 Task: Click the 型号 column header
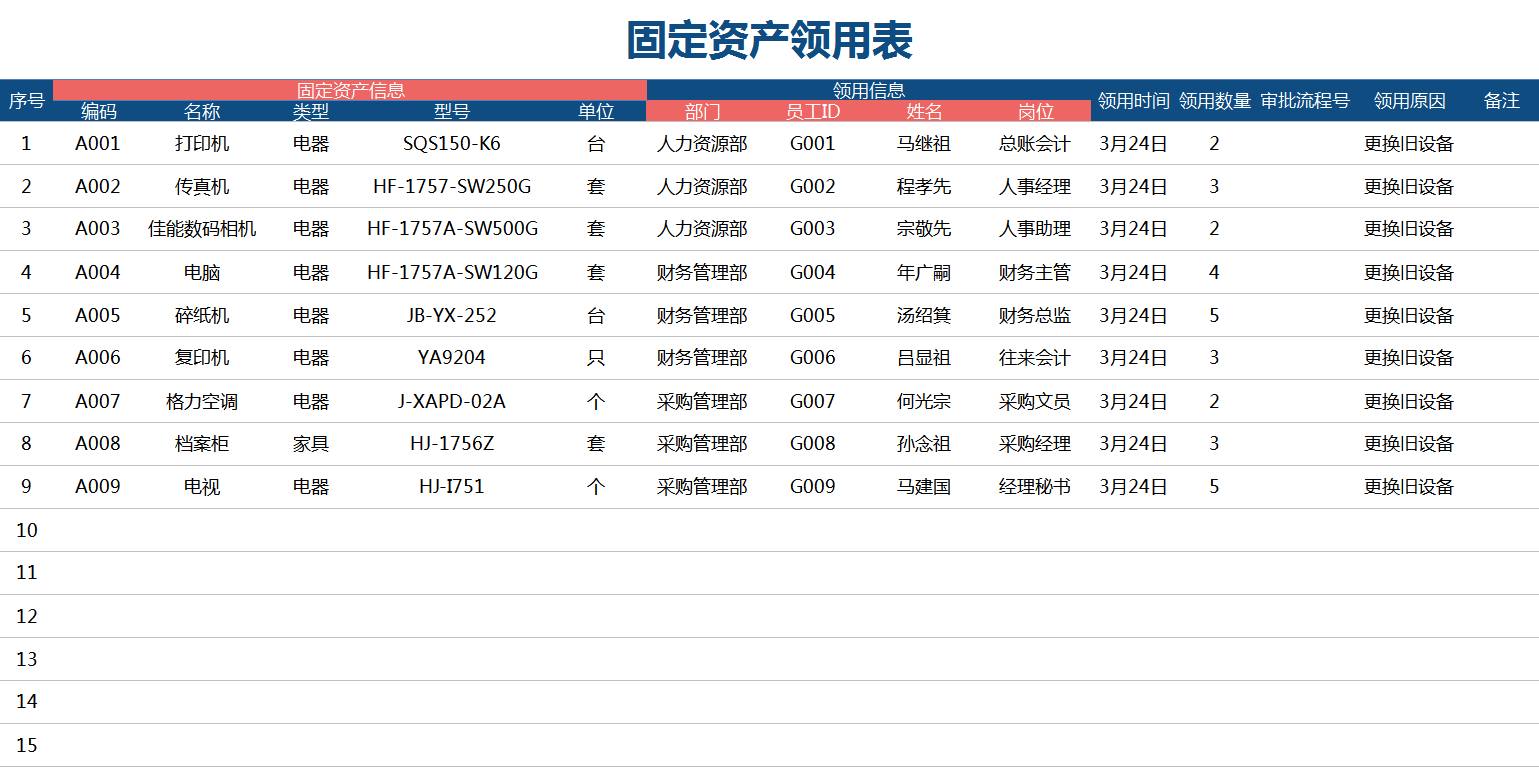(x=451, y=111)
